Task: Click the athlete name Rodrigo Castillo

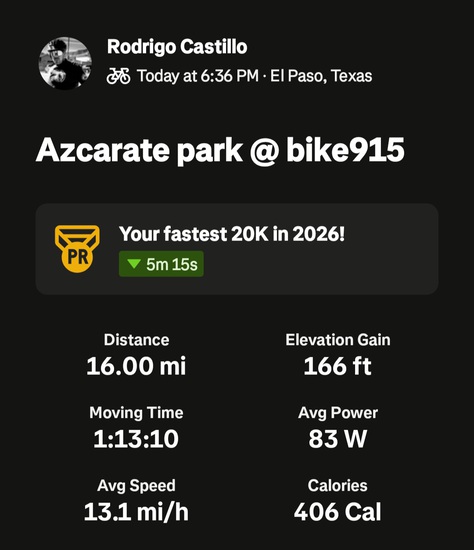Action: tap(177, 47)
